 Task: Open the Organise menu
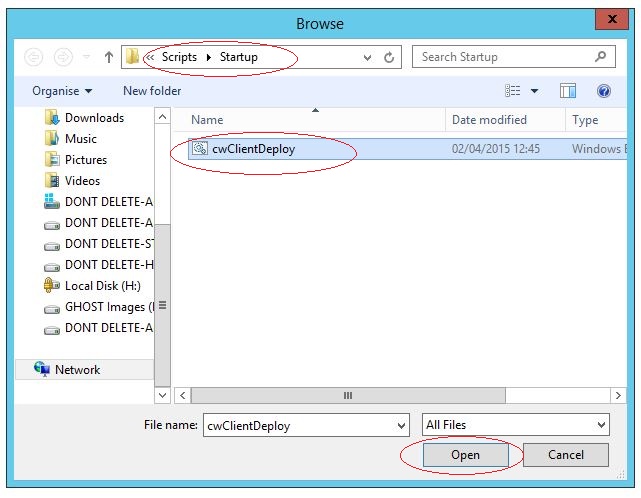[62, 91]
